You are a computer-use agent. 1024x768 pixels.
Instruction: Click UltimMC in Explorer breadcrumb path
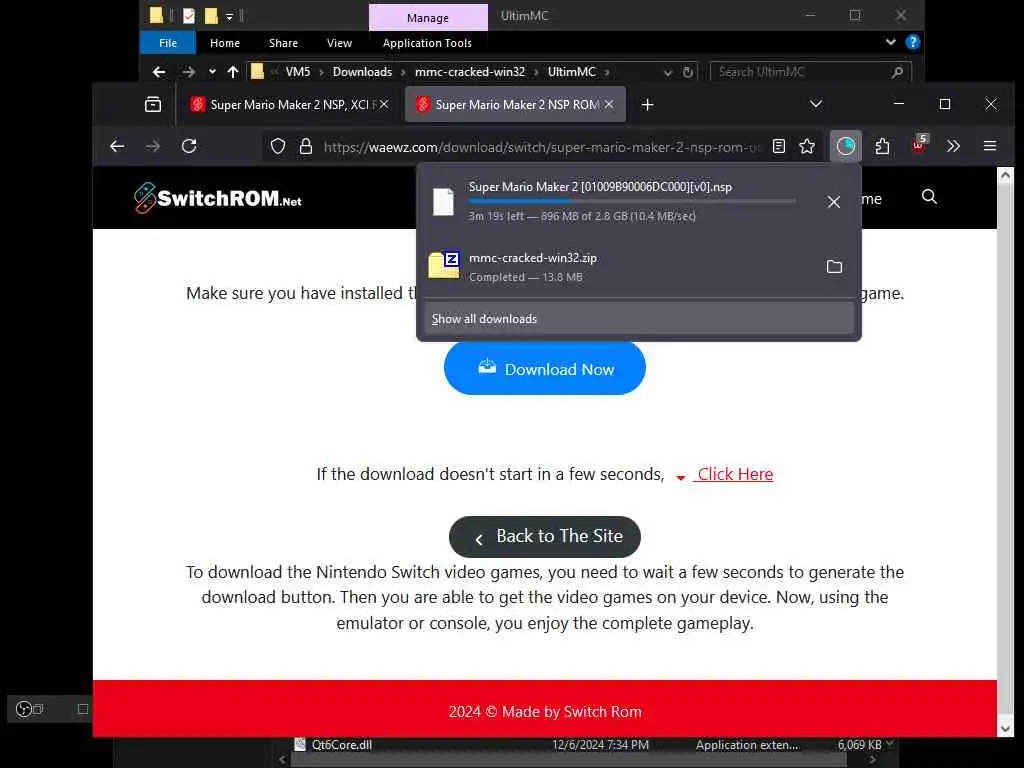point(571,72)
